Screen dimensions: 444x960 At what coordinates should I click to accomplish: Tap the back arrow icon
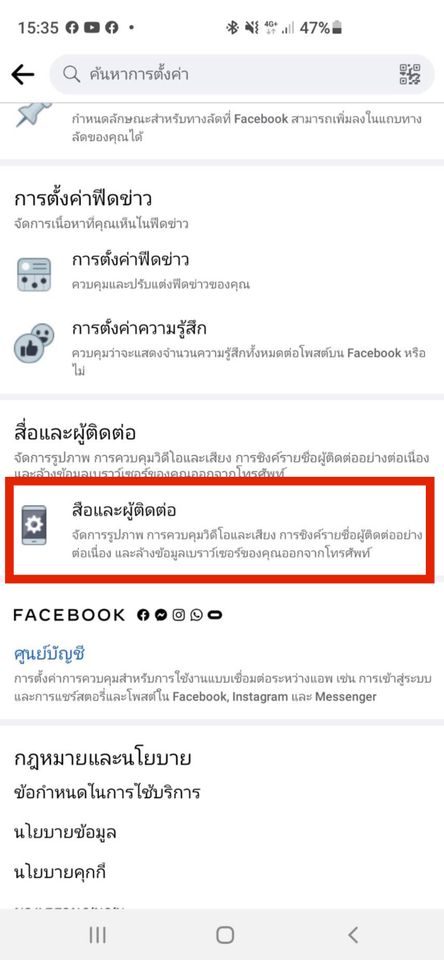coord(23,75)
